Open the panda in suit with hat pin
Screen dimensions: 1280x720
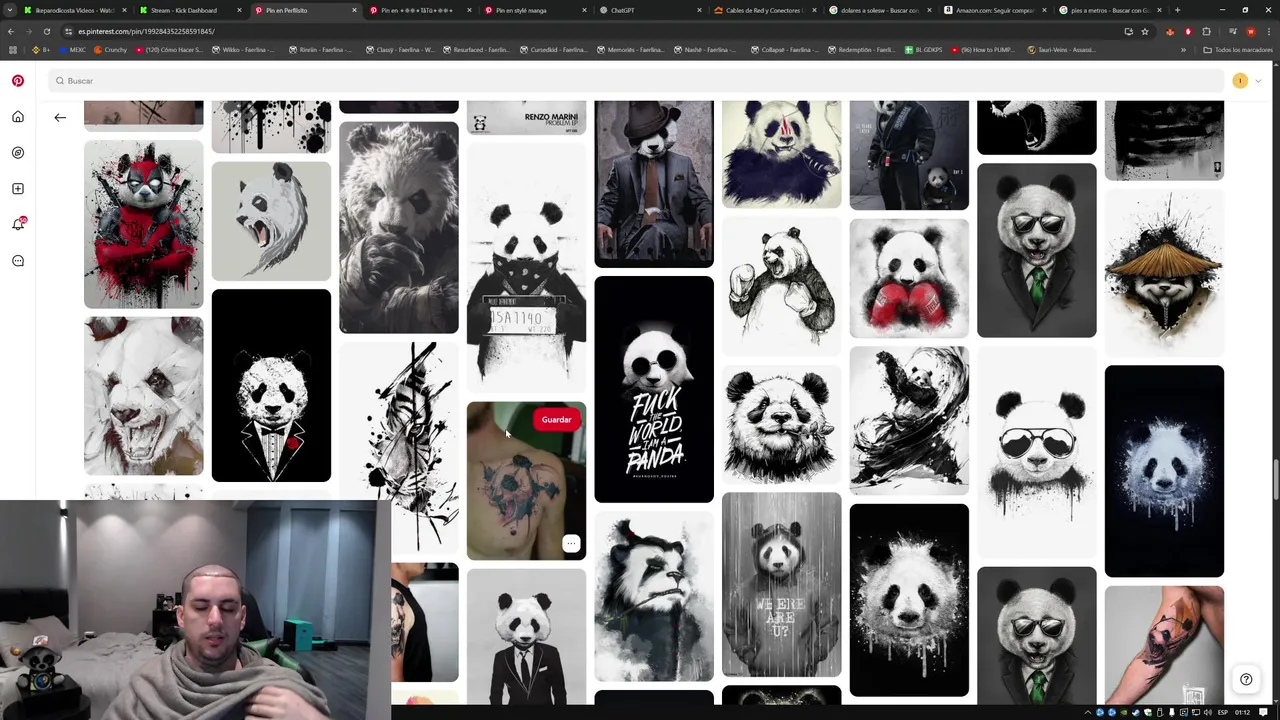pos(654,184)
